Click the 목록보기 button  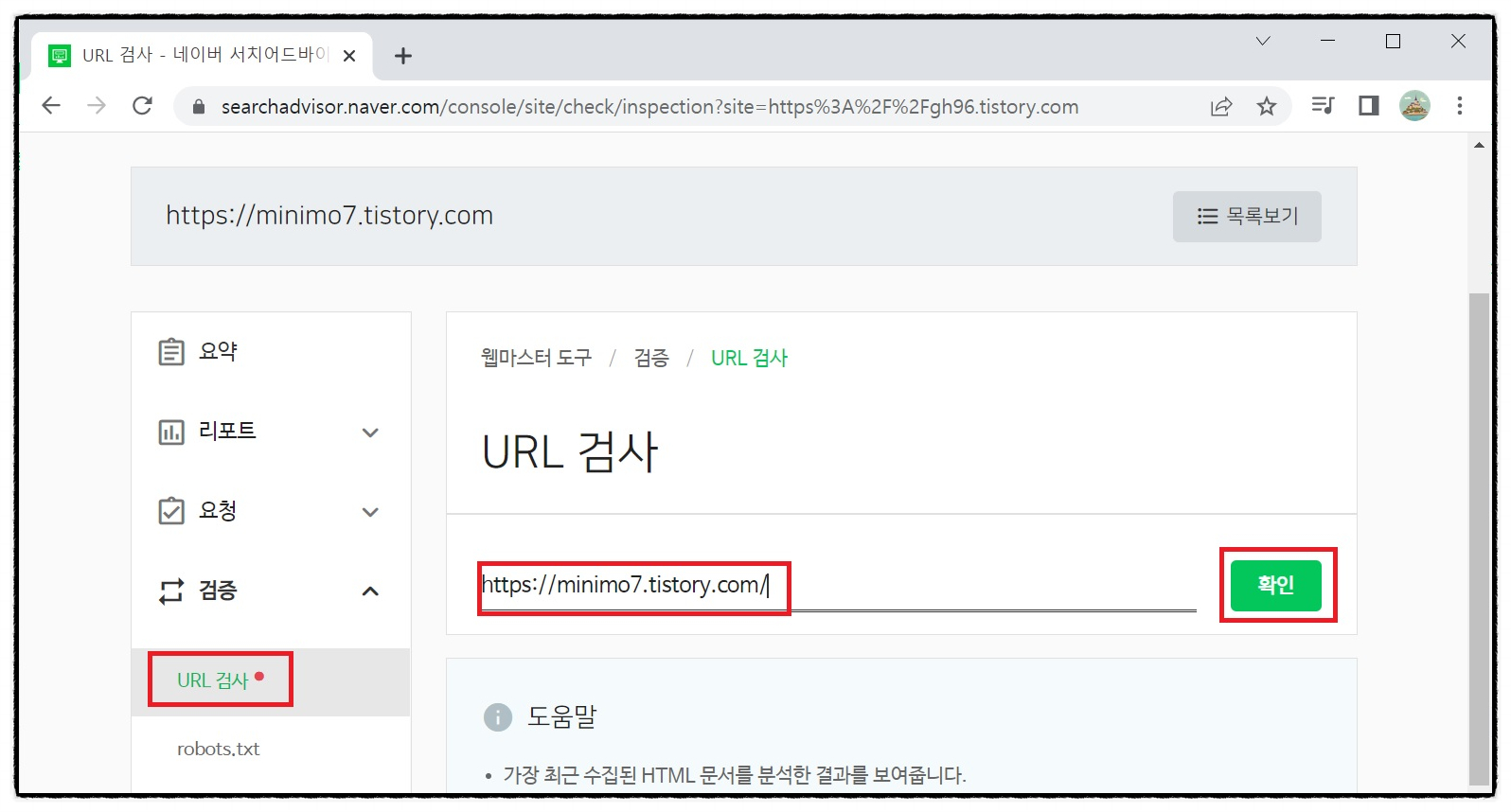coord(1247,217)
